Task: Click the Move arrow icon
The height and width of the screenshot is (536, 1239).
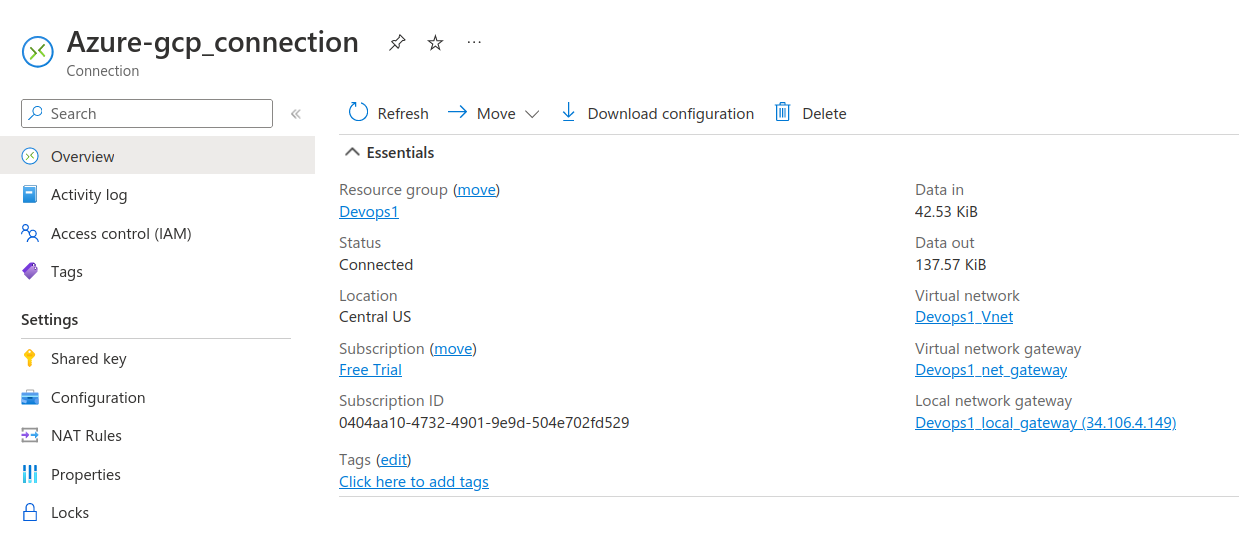Action: (x=457, y=112)
